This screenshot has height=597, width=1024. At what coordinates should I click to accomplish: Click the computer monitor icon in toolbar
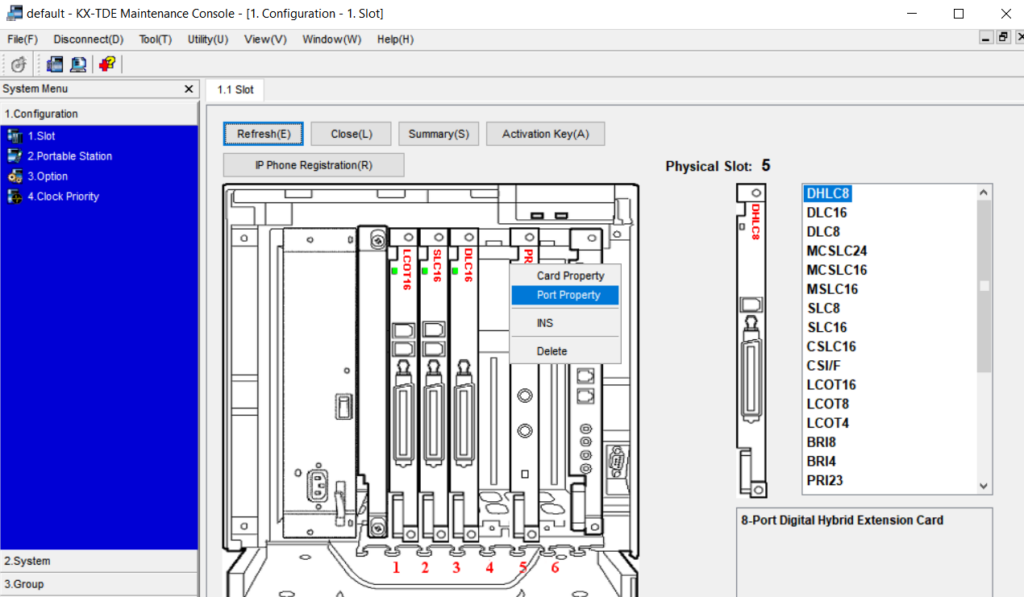pyautogui.click(x=78, y=64)
